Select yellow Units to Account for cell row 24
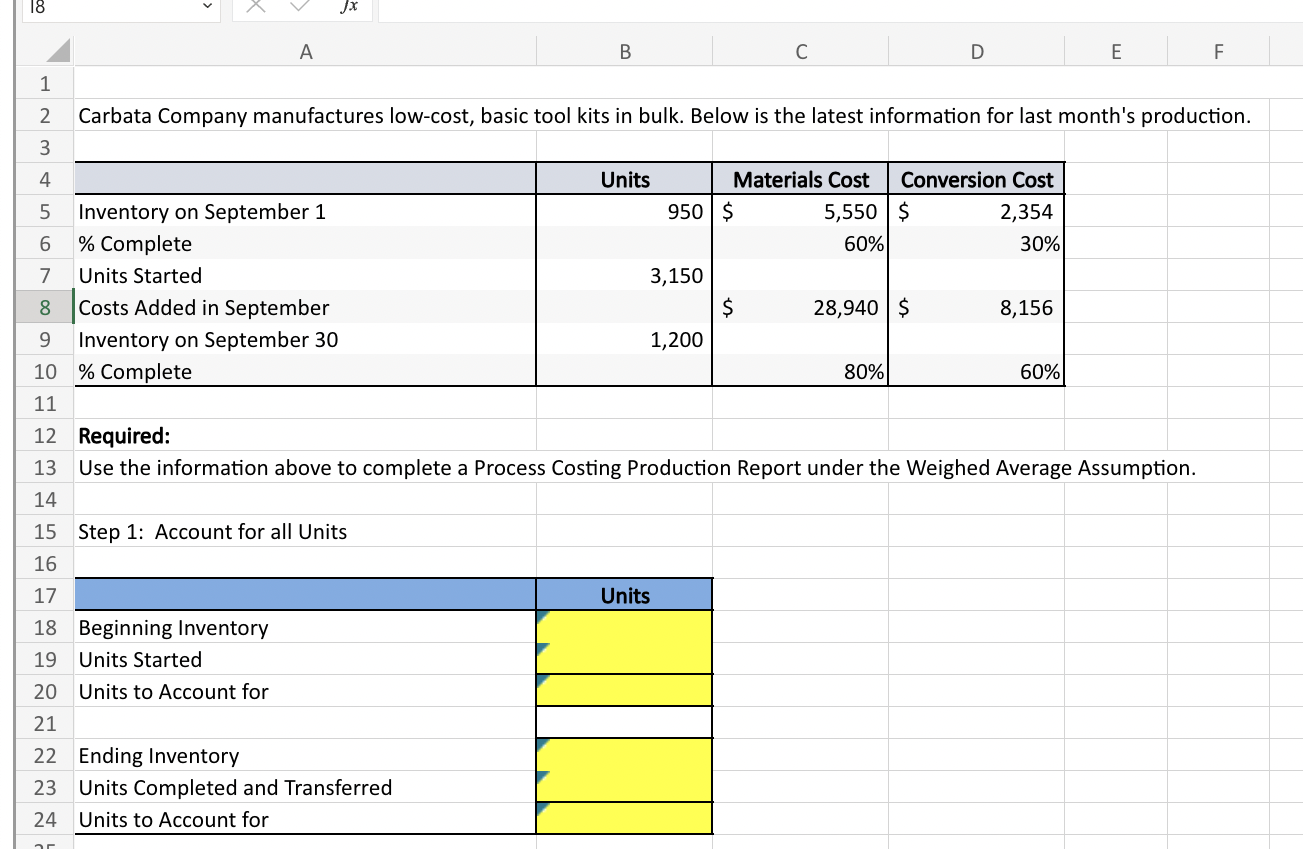 624,818
